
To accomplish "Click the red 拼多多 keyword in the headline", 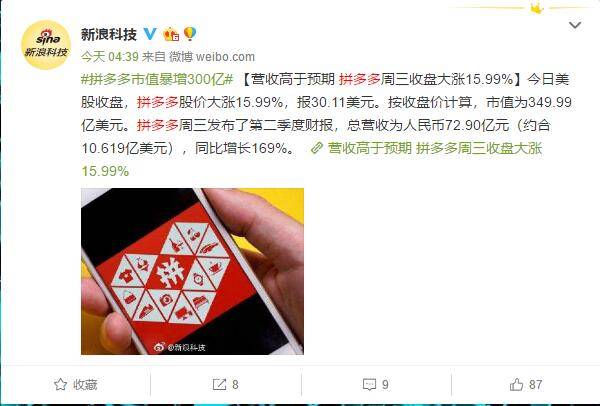I will coord(360,80).
